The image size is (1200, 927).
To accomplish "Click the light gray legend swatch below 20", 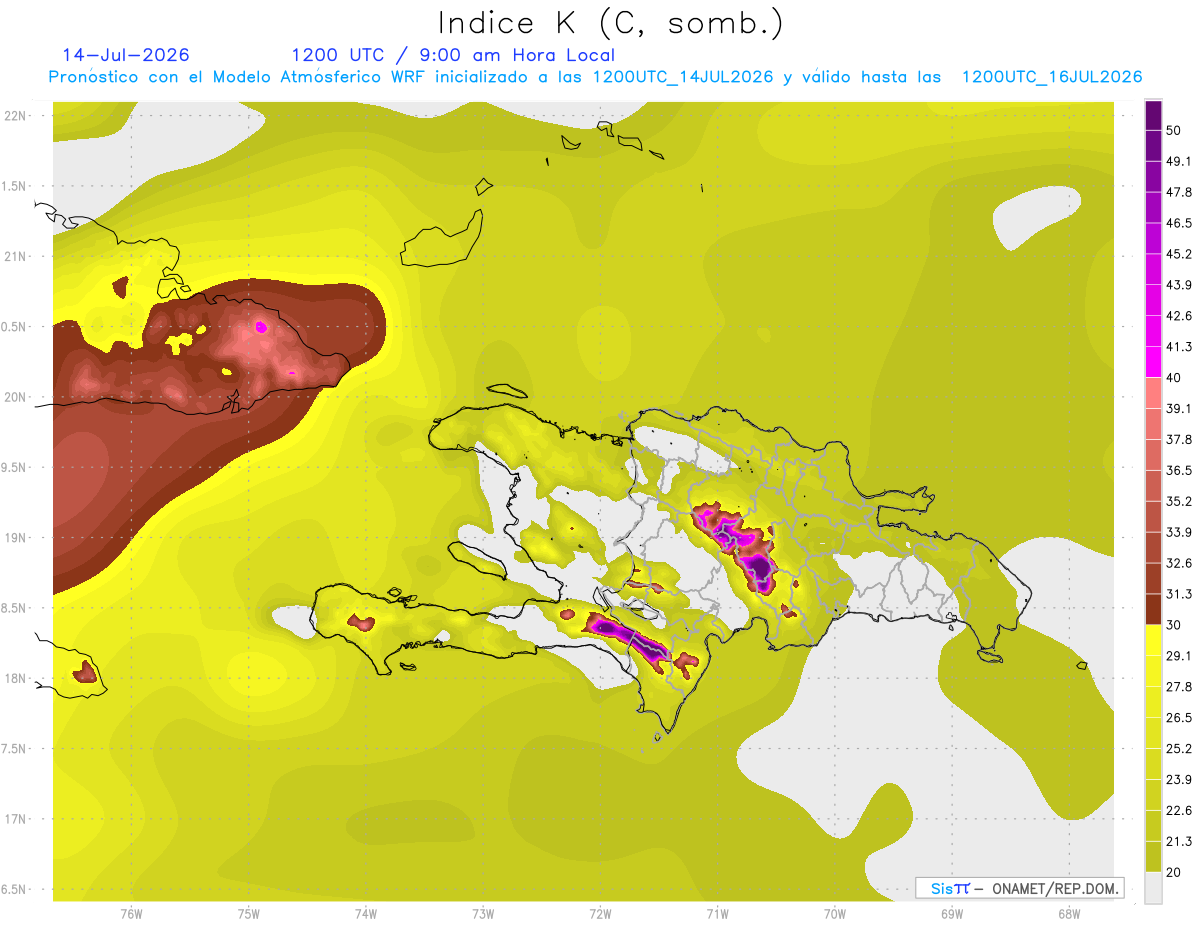I will (1153, 887).
